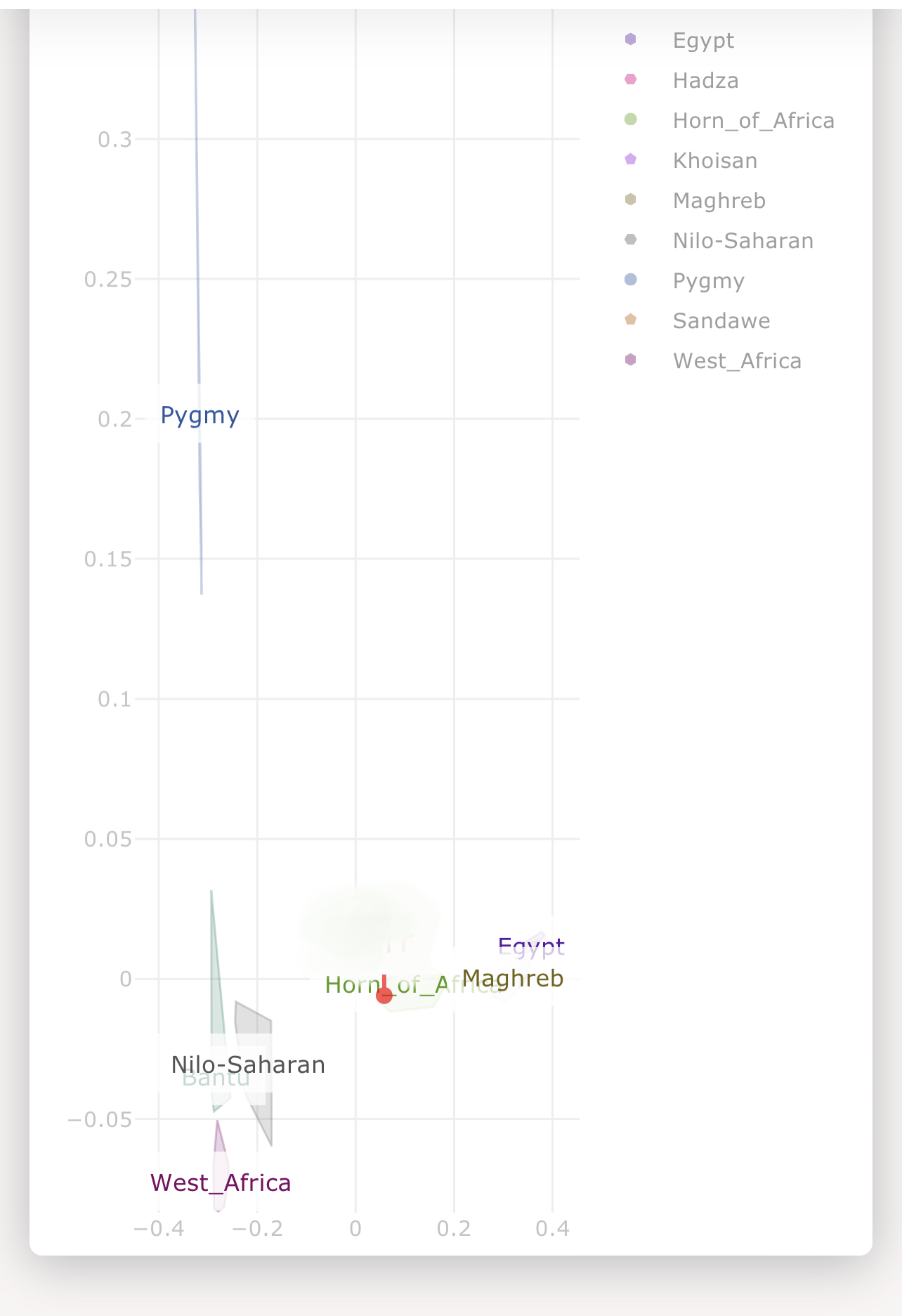Click the Maghreb label in the plot

pyautogui.click(x=513, y=979)
